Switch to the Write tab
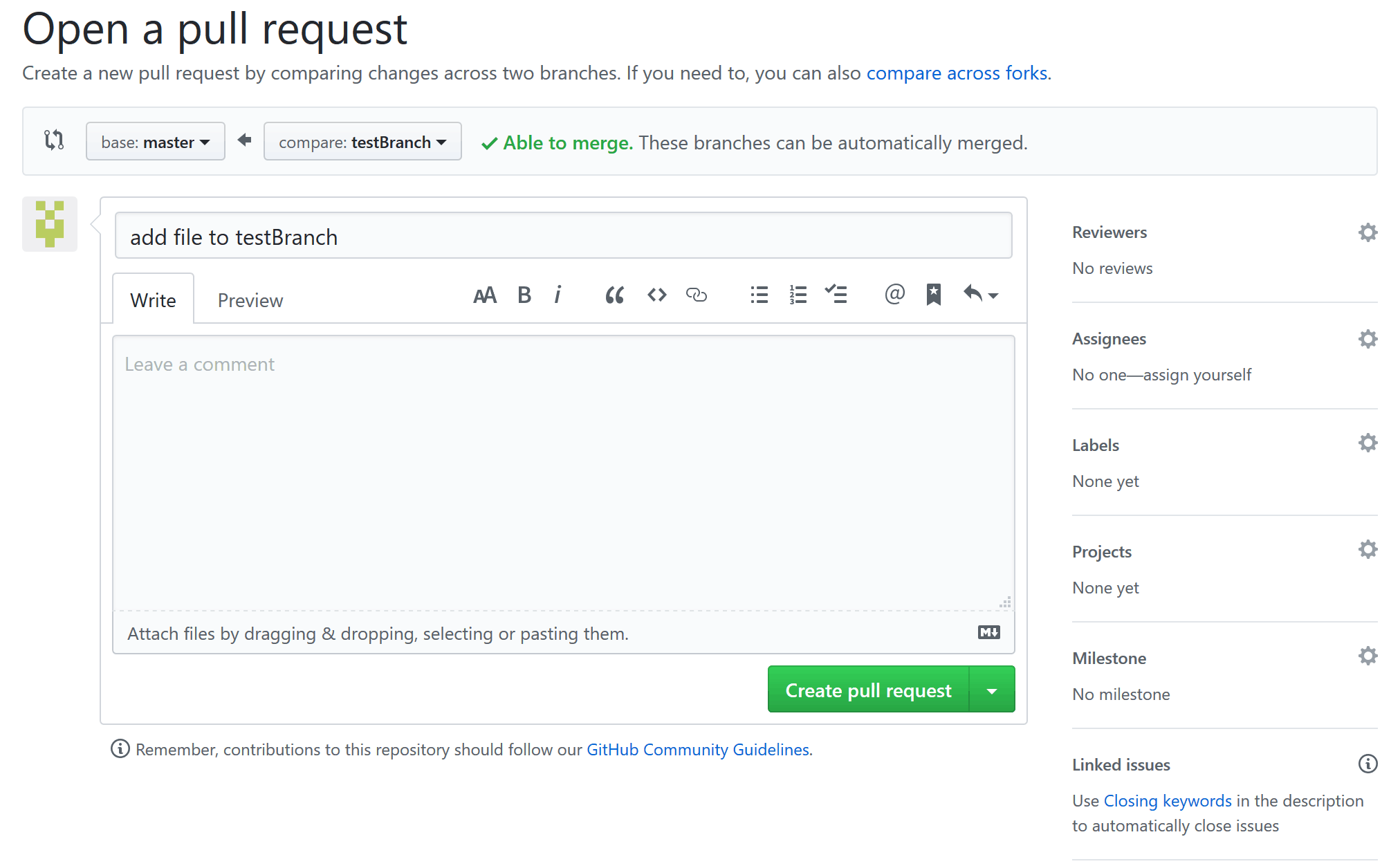1400x866 pixels. tap(153, 299)
